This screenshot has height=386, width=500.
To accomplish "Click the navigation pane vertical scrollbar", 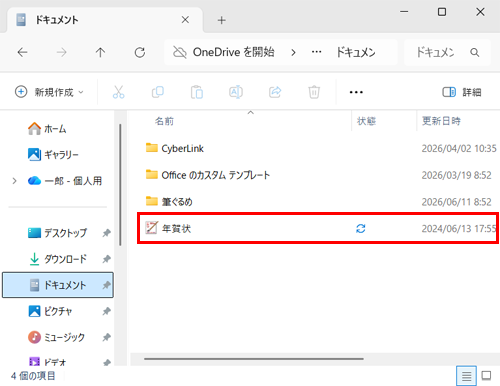I will pos(120,185).
